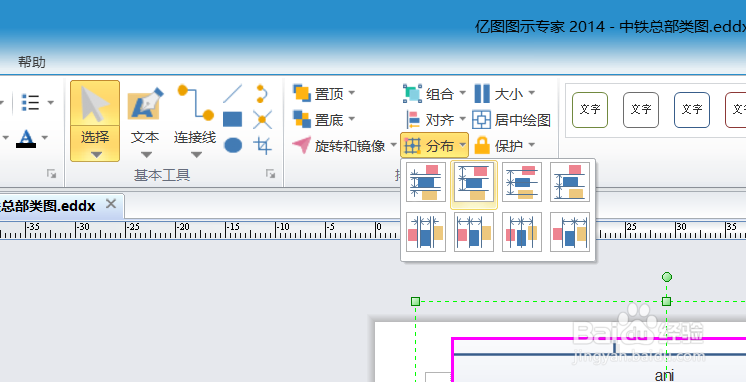
Task: Expand the 保护 dropdown arrow
Action: point(532,145)
